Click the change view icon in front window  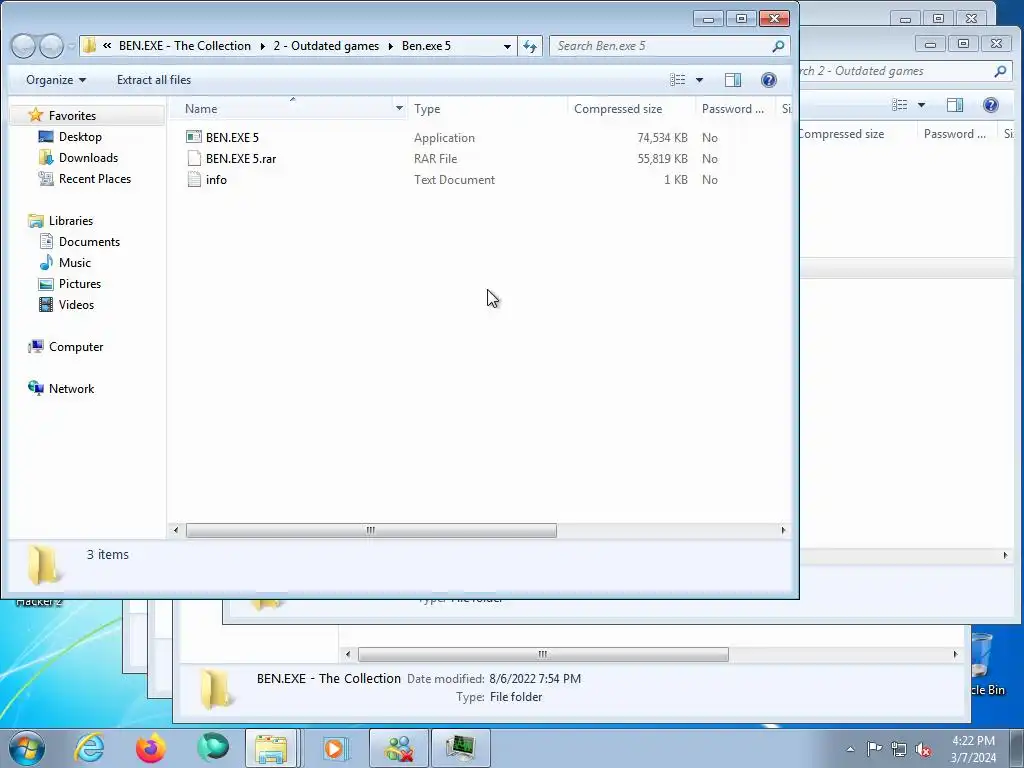click(x=678, y=80)
